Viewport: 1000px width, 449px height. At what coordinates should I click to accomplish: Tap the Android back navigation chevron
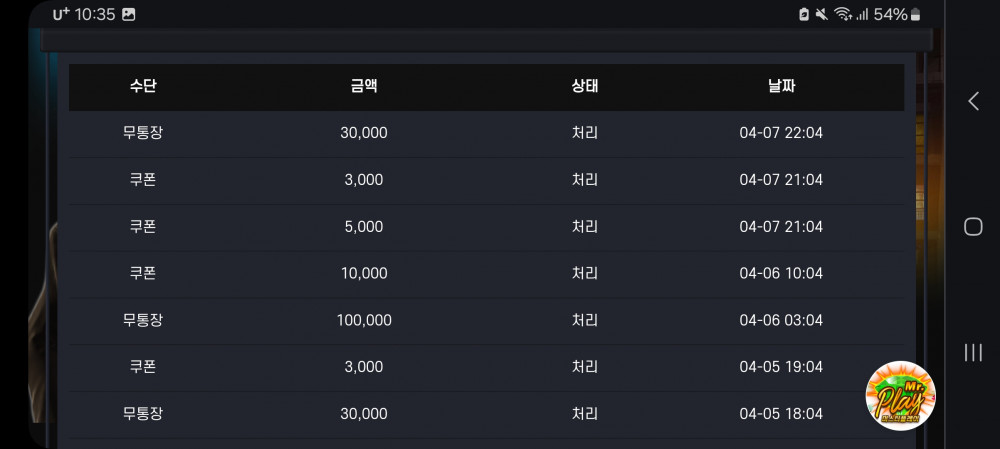coord(973,101)
